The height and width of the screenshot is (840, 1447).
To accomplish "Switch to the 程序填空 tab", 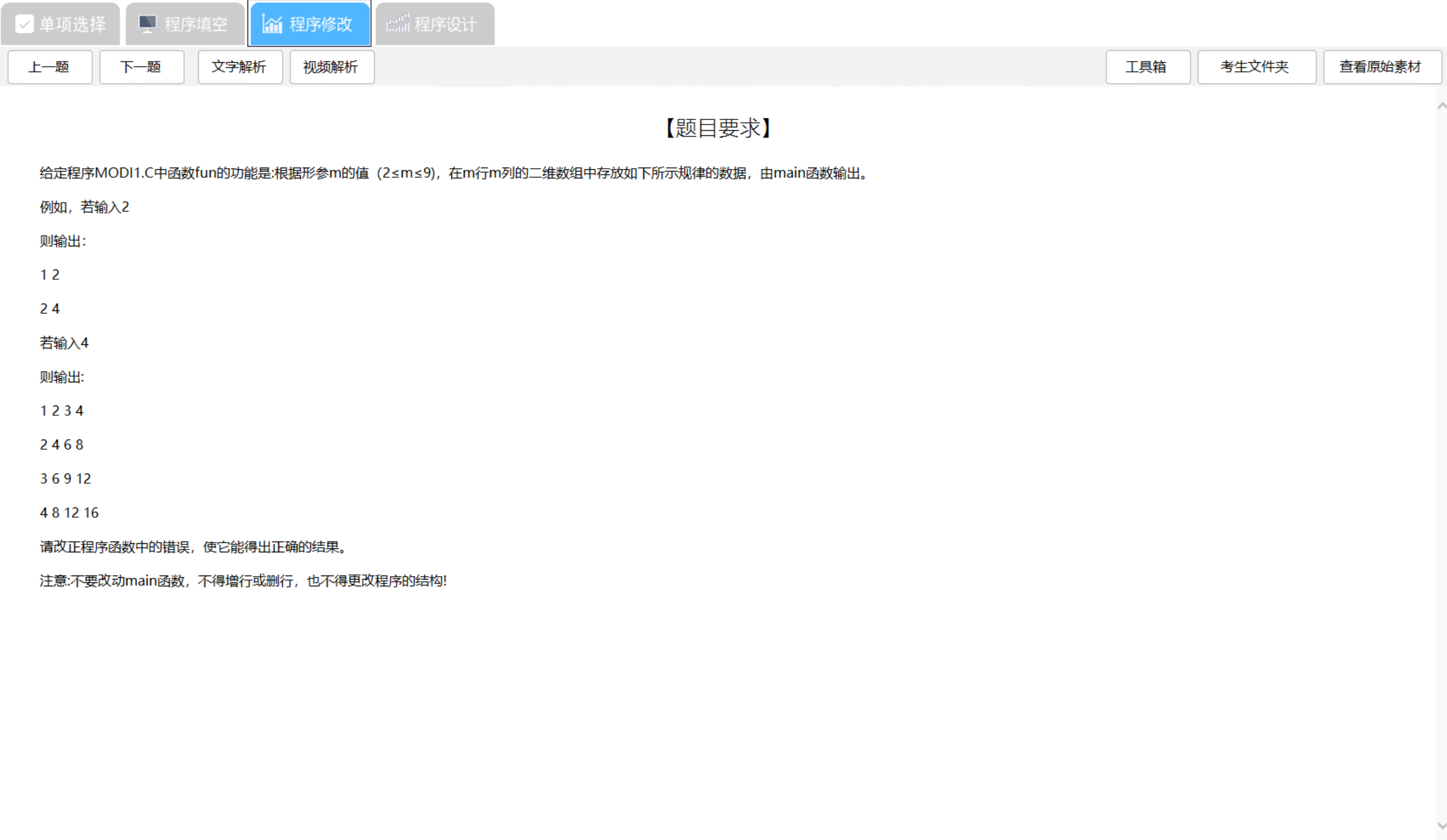I will 185,24.
